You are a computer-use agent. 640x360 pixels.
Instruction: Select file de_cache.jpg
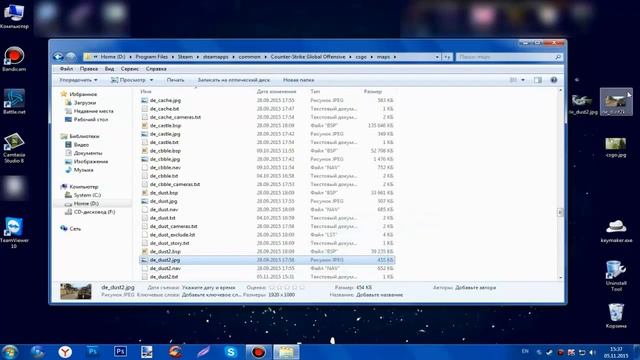(165, 100)
